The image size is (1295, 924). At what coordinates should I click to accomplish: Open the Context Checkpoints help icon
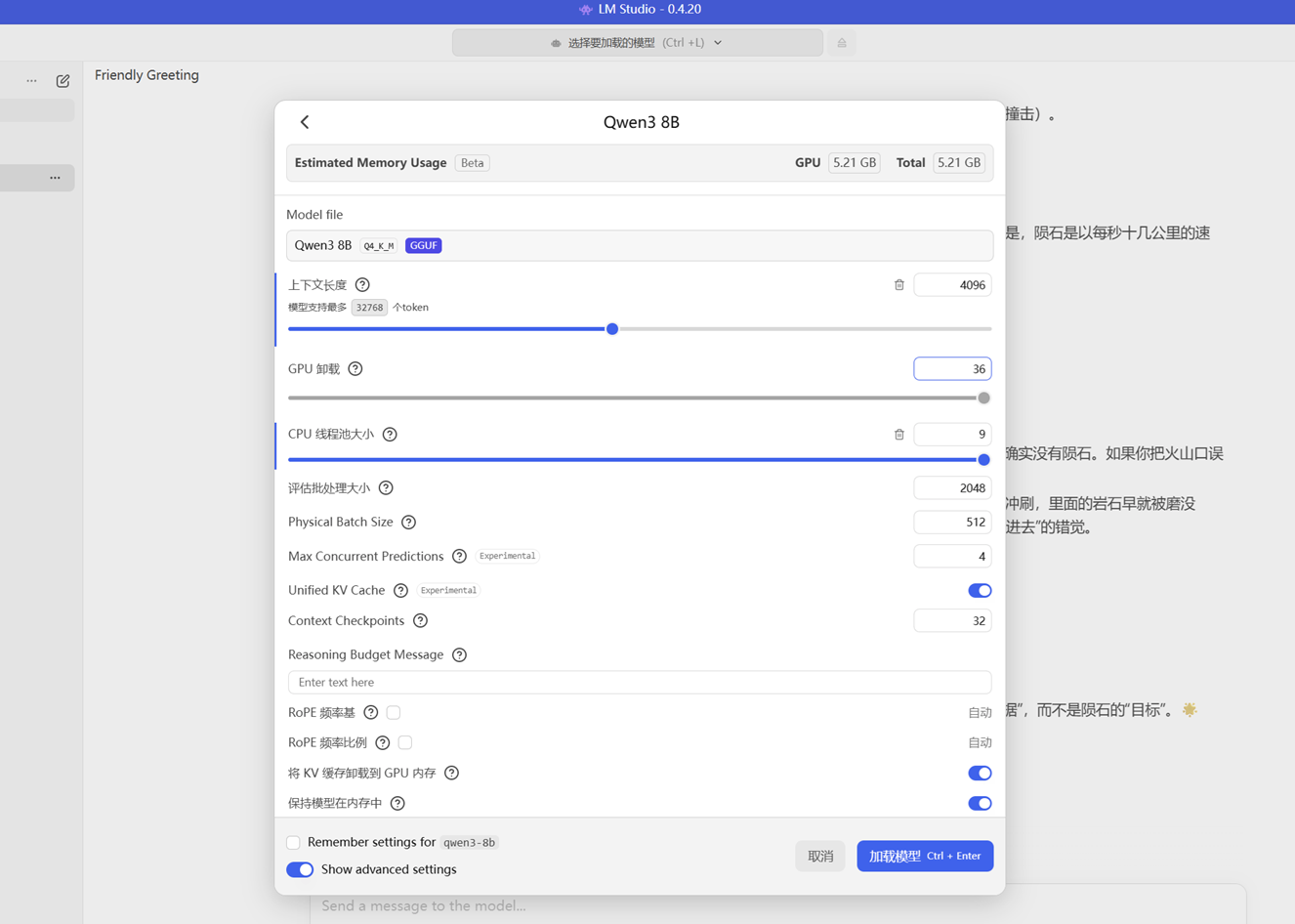pyautogui.click(x=420, y=621)
